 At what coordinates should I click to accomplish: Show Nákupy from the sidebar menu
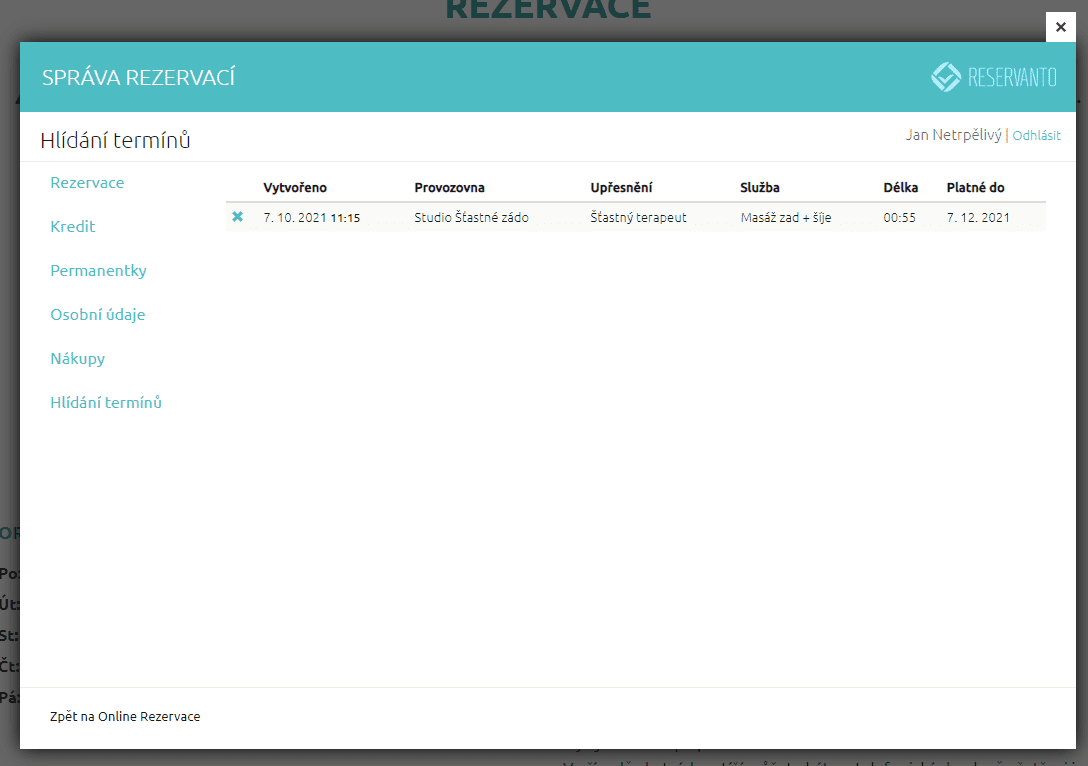click(78, 359)
